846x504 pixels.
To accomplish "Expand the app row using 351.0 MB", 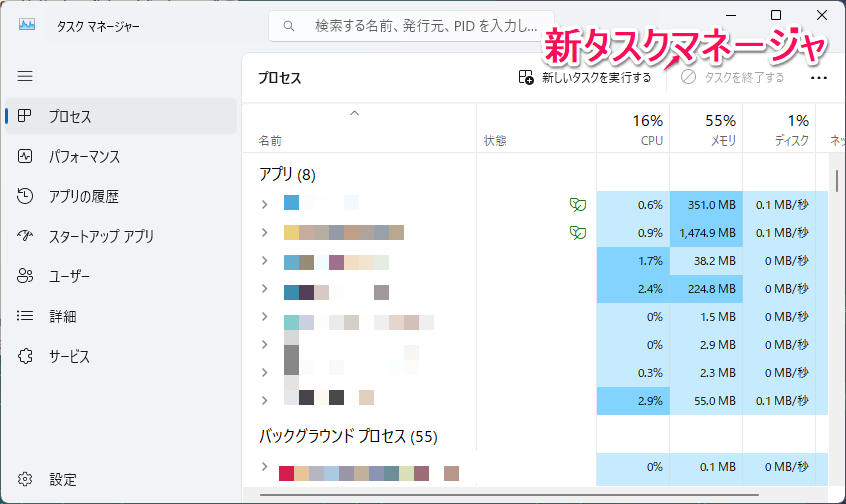I will 264,205.
